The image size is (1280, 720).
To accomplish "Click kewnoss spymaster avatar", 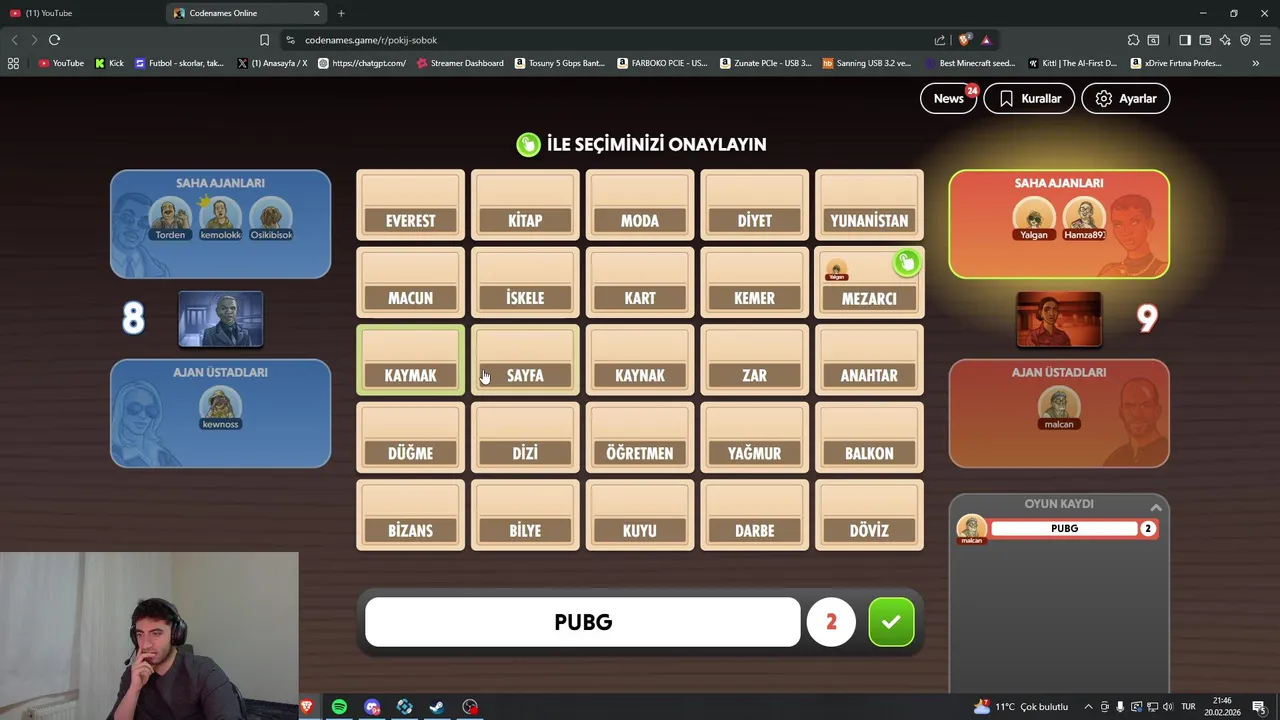I will 220,405.
